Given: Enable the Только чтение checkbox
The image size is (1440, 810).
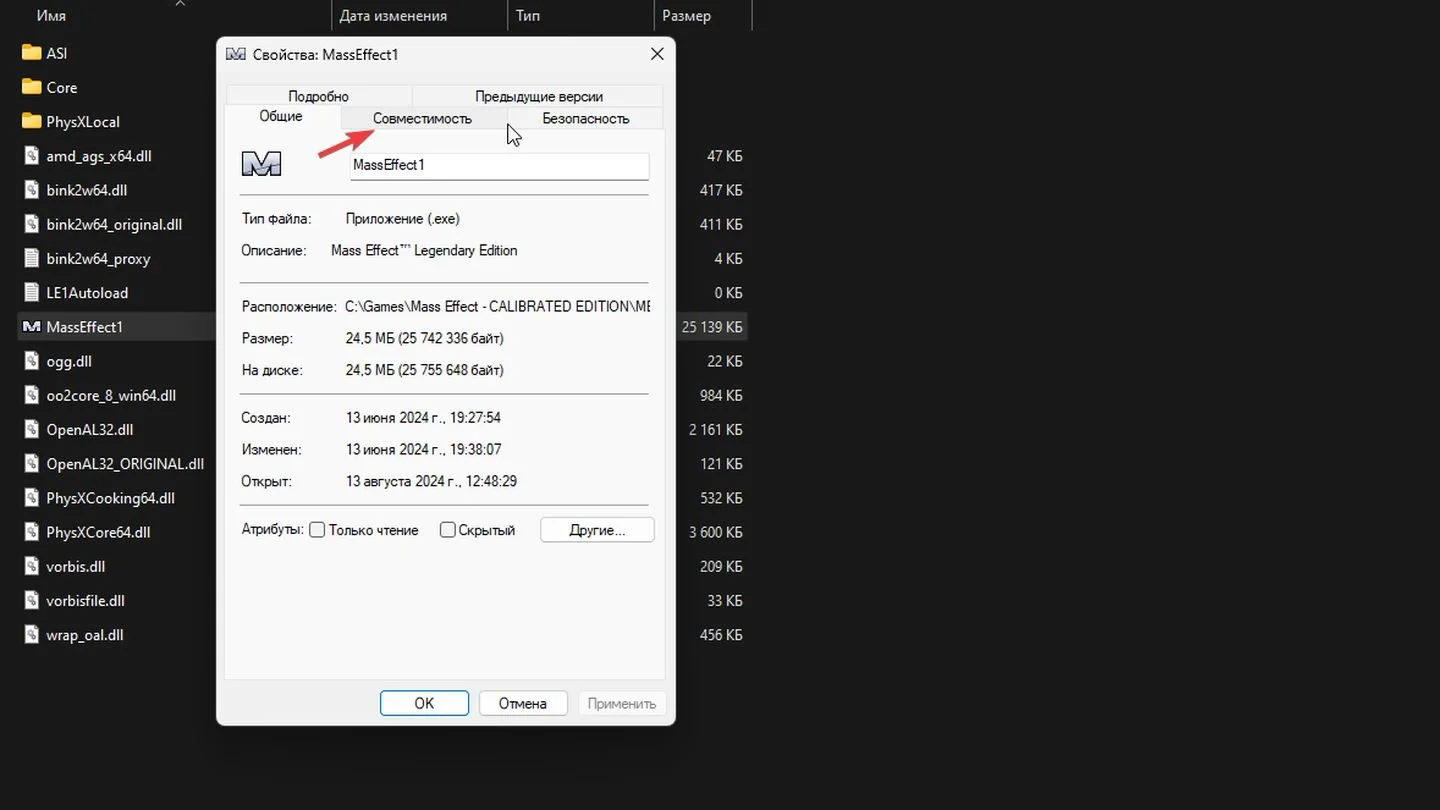Looking at the screenshot, I should (317, 530).
